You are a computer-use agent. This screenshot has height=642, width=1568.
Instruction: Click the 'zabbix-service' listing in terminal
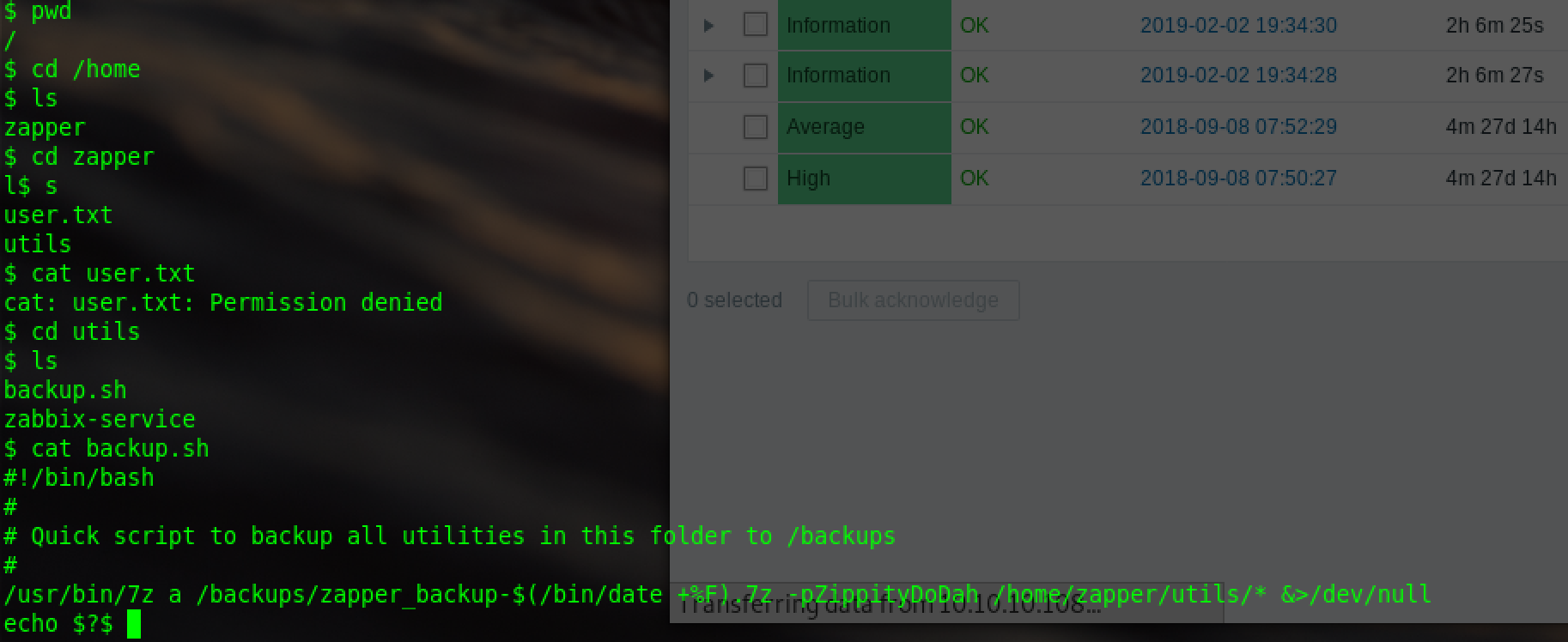(x=100, y=420)
